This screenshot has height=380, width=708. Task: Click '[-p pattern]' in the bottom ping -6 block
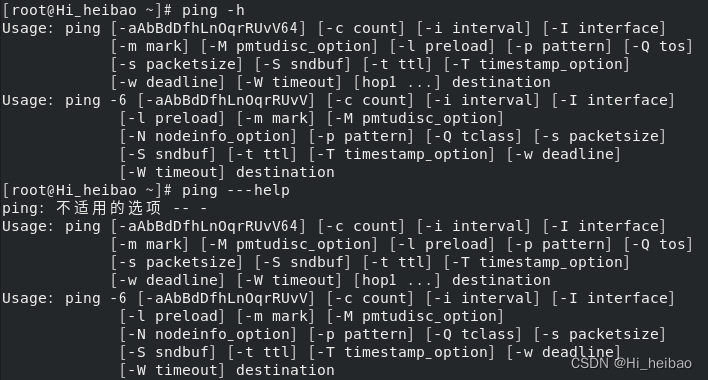[361, 334]
